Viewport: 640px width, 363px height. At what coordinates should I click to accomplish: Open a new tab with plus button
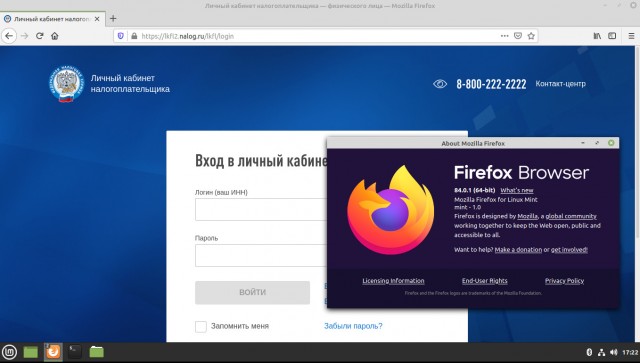(x=113, y=18)
